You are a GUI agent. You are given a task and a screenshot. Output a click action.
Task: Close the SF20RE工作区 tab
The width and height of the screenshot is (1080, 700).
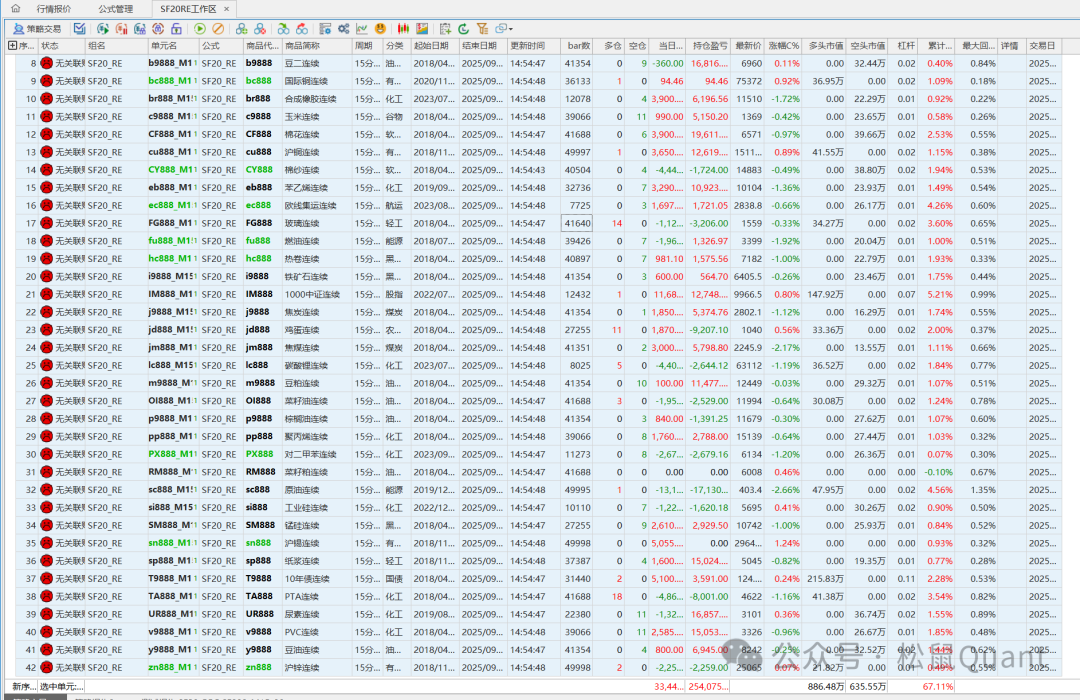click(227, 9)
